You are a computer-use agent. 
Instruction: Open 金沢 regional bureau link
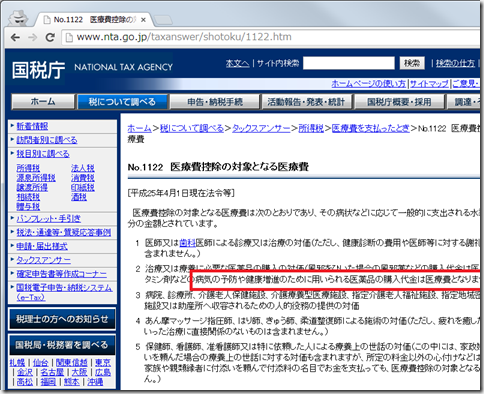pyautogui.click(x=25, y=372)
